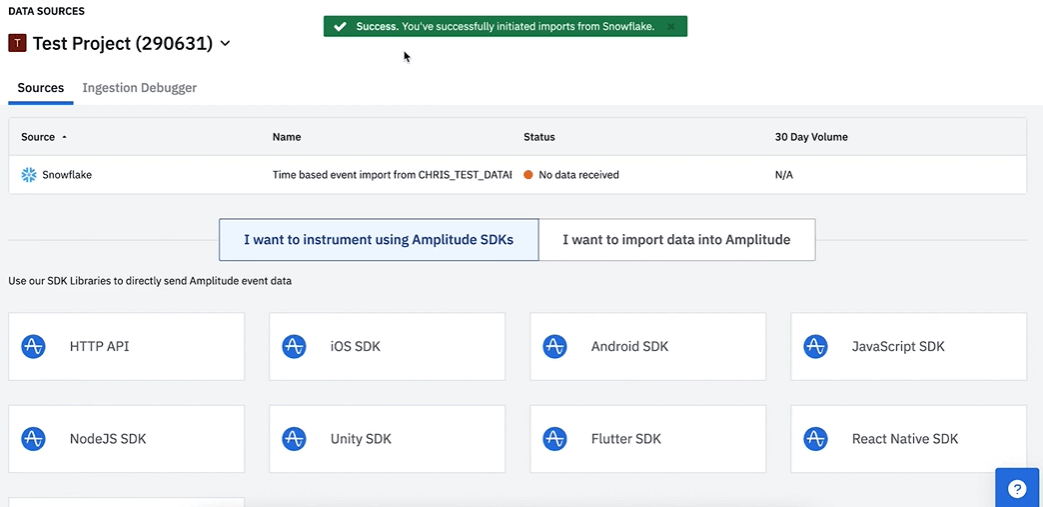Choose the JavaScript SDK source card
Viewport: 1043px width, 507px height.
tap(909, 347)
